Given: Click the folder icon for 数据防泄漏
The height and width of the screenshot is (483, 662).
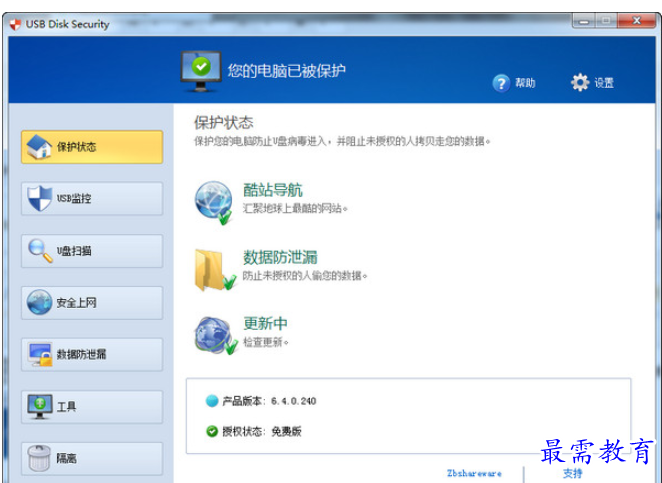Looking at the screenshot, I should click(x=214, y=270).
